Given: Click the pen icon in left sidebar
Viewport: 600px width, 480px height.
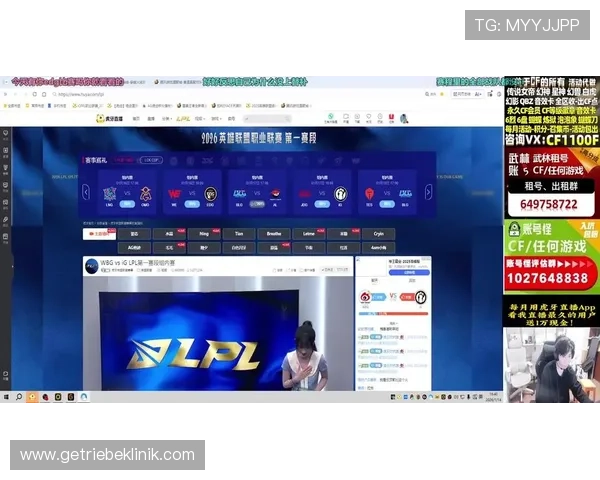Looking at the screenshot, I should point(5,219).
